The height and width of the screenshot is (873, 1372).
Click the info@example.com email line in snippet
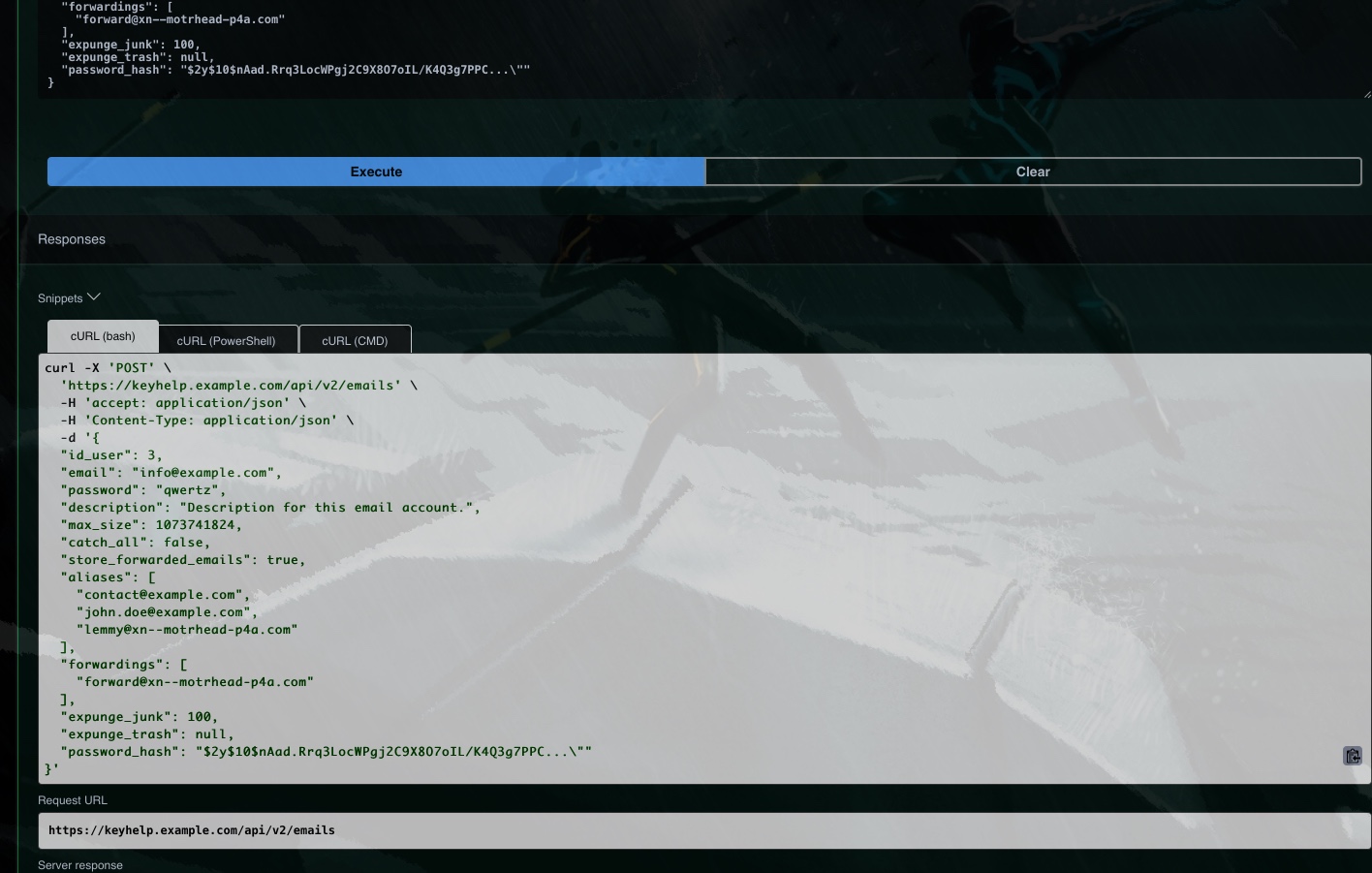(171, 473)
